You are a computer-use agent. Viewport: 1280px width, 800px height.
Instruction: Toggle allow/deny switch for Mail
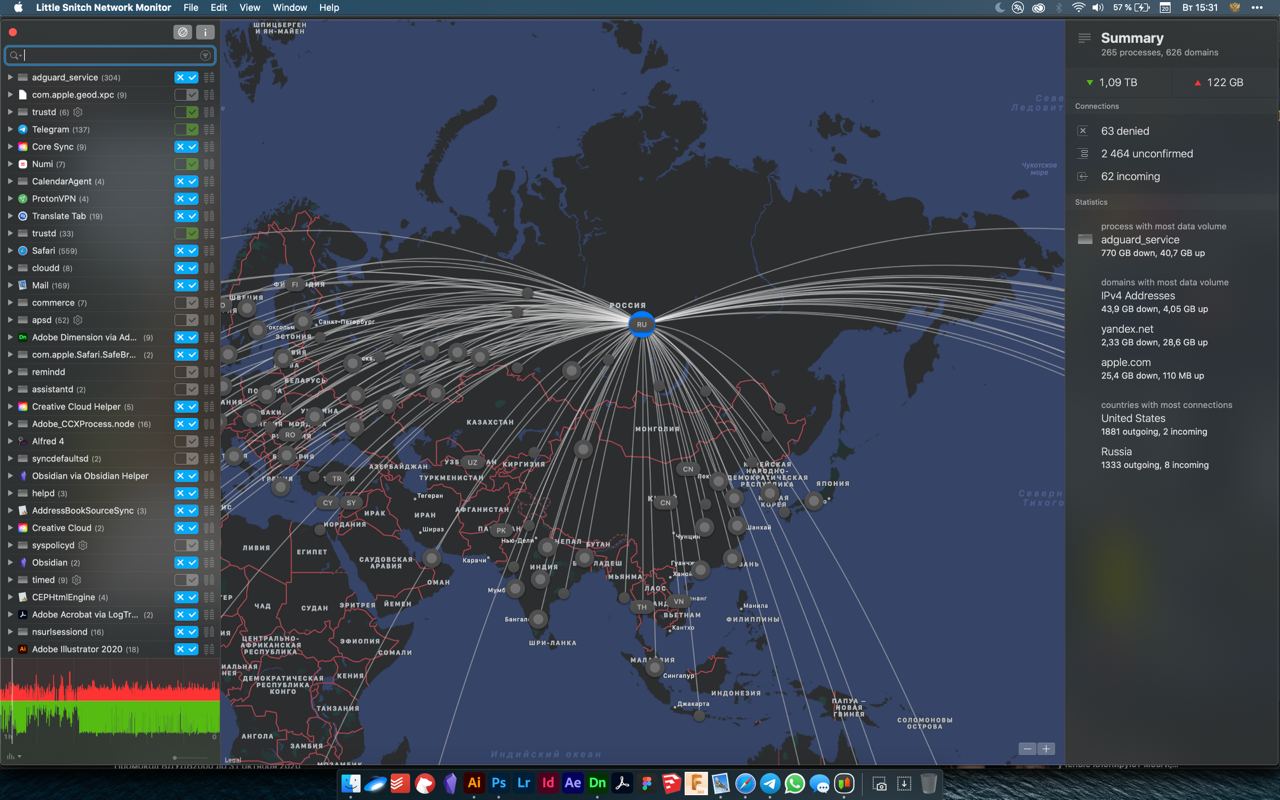point(186,285)
